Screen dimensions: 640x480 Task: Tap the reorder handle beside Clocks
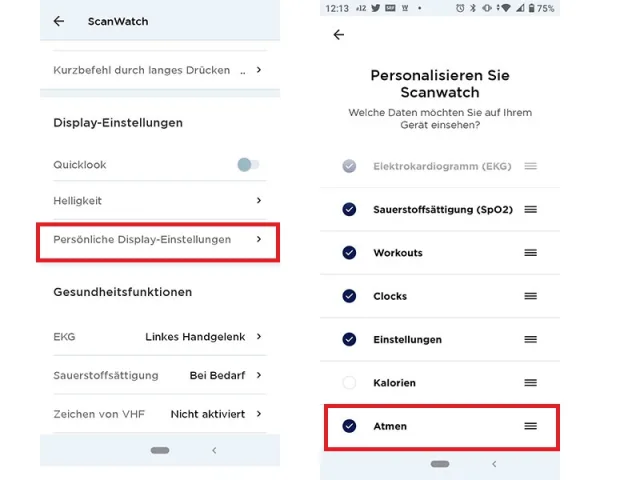531,296
